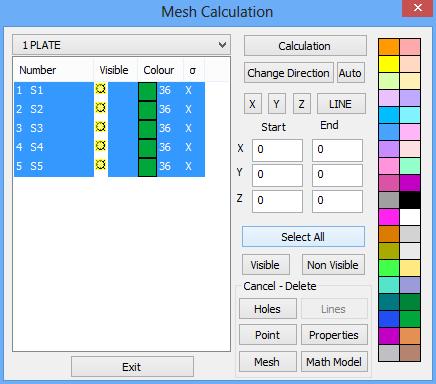Viewport: 436px width, 384px height.
Task: Pick the yellow swatch in palette
Action: click(x=389, y=64)
